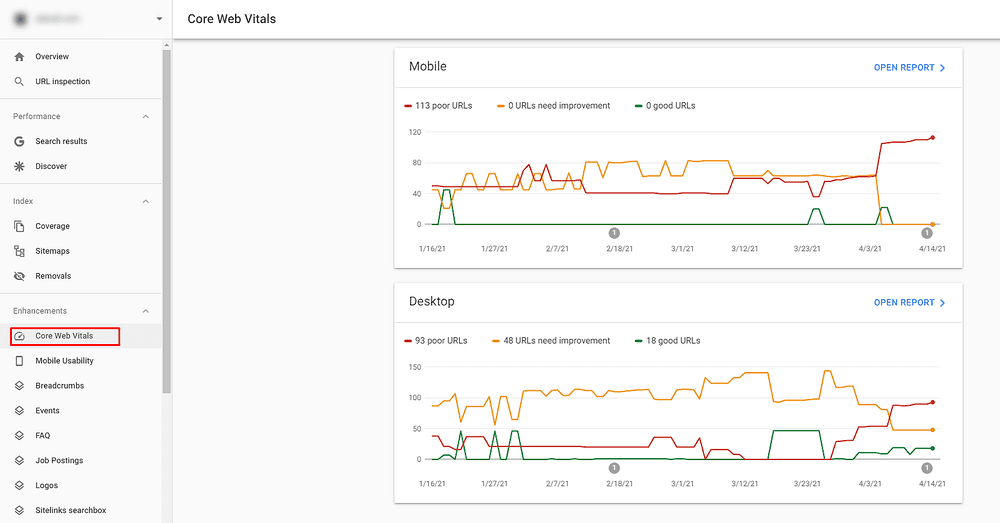Image resolution: width=1000 pixels, height=523 pixels.
Task: Click the green endpoint on Desktop good line
Action: point(932,448)
